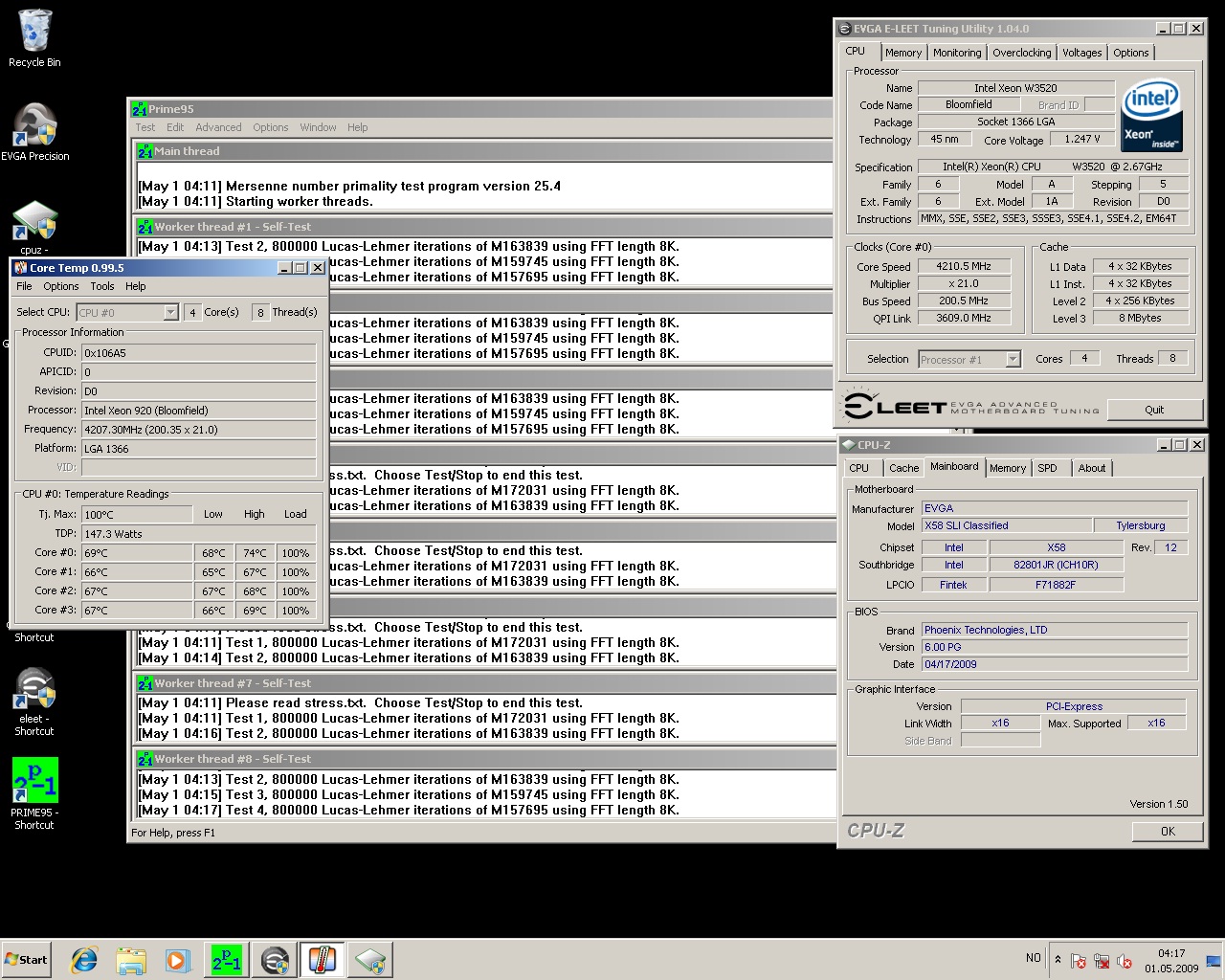Click the OK button in CPU-Z

click(x=1168, y=832)
